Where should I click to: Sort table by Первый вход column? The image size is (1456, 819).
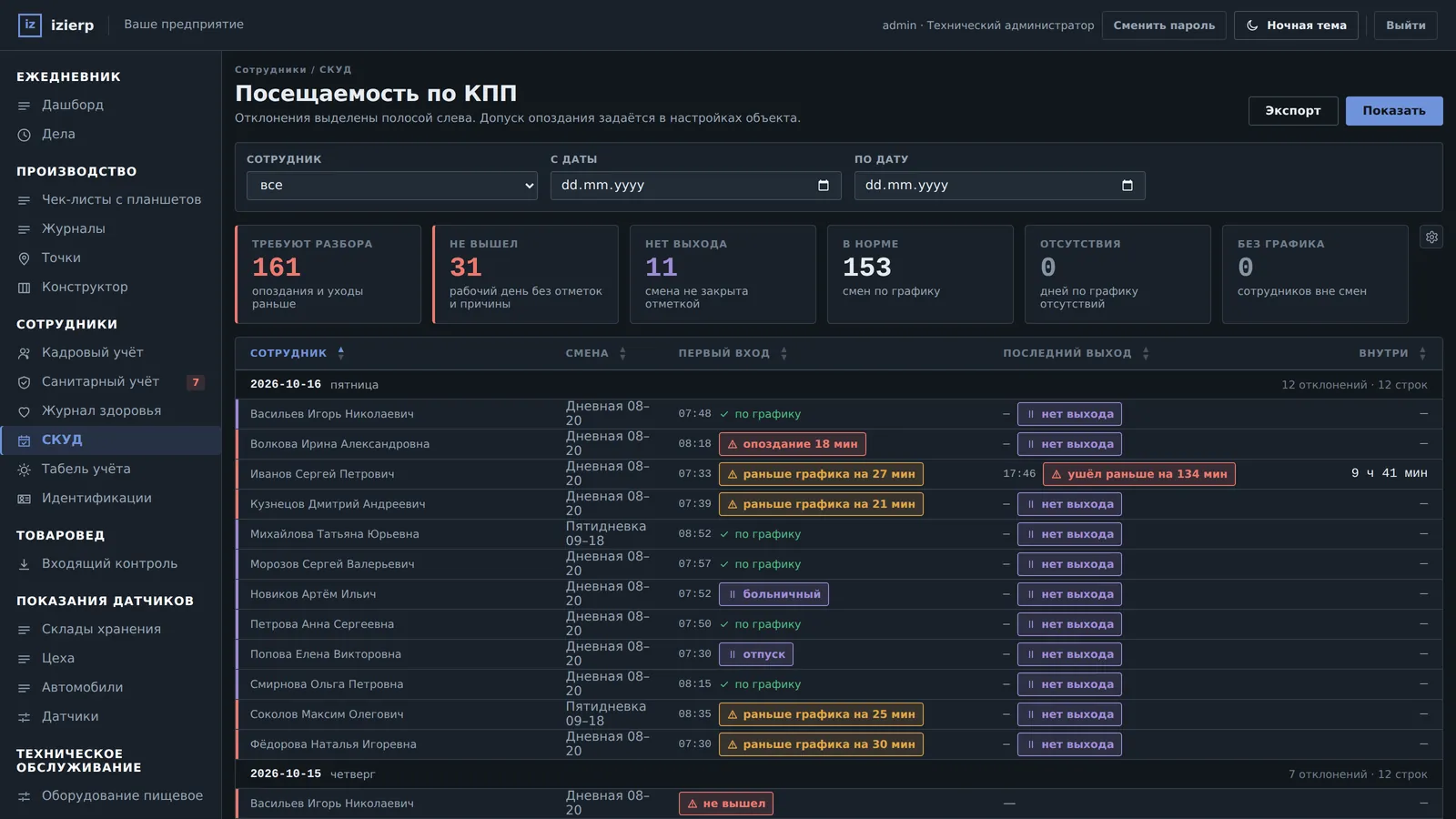[733, 353]
